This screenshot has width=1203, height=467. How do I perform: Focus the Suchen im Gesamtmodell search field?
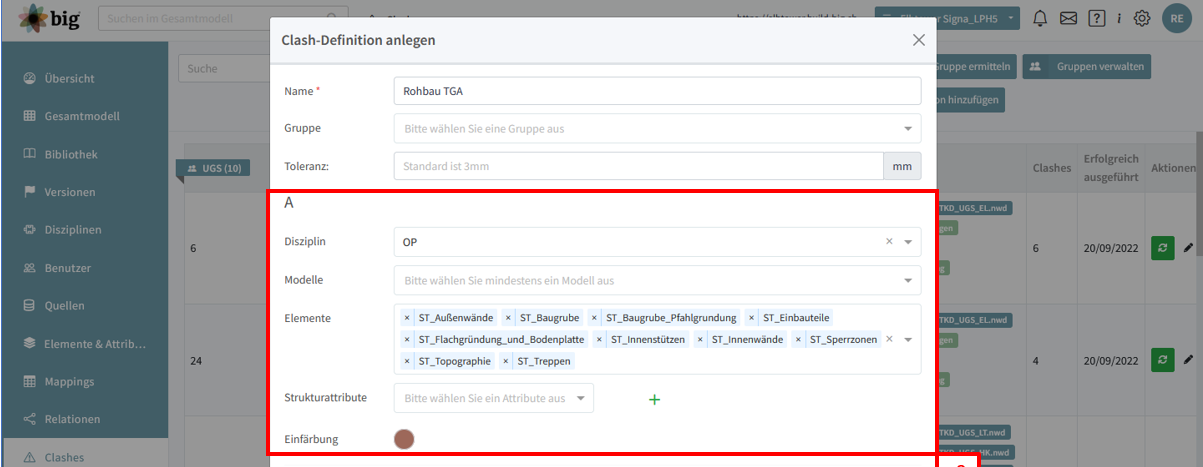click(223, 18)
